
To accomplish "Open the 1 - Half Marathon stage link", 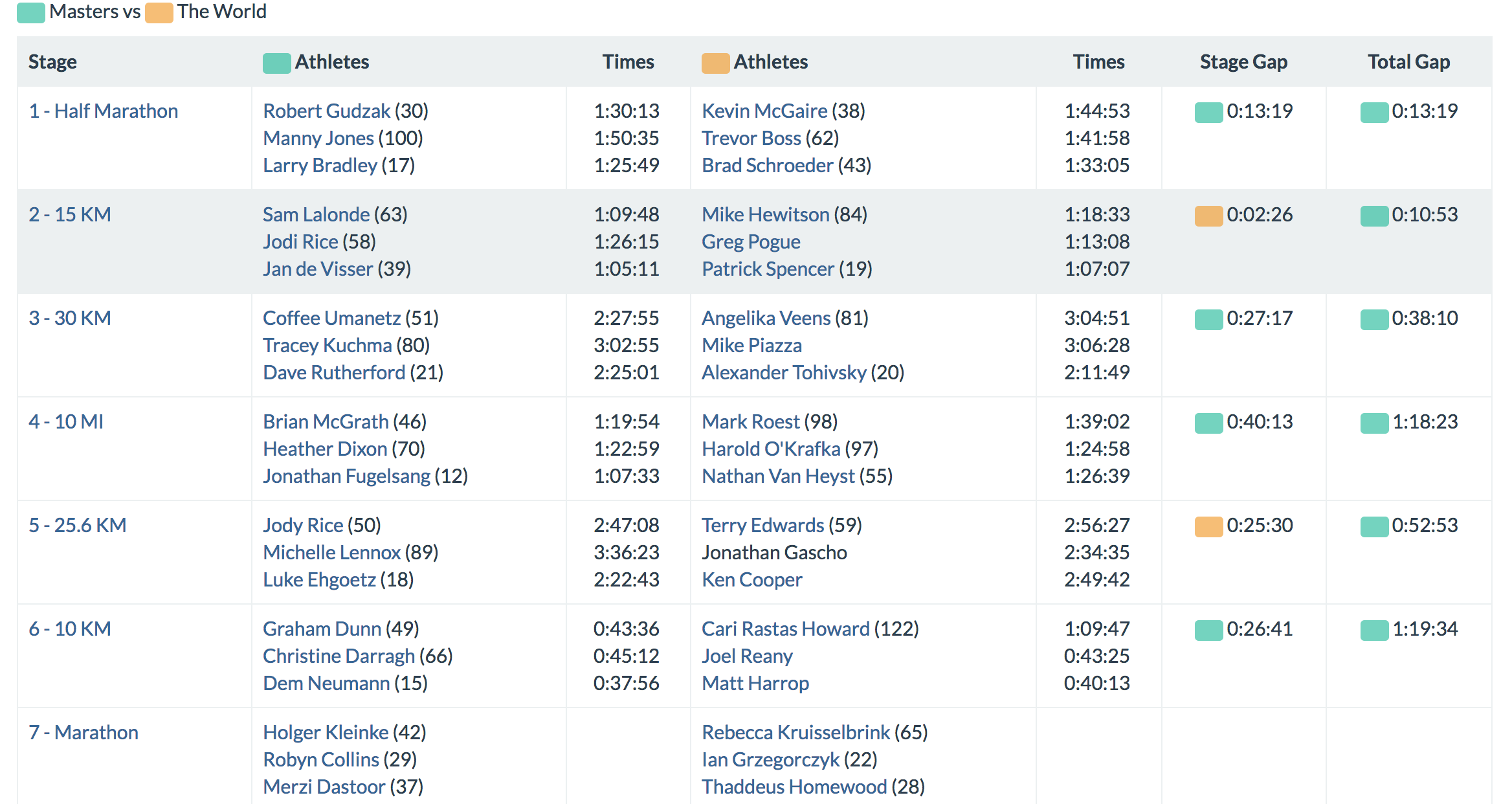I will point(103,111).
